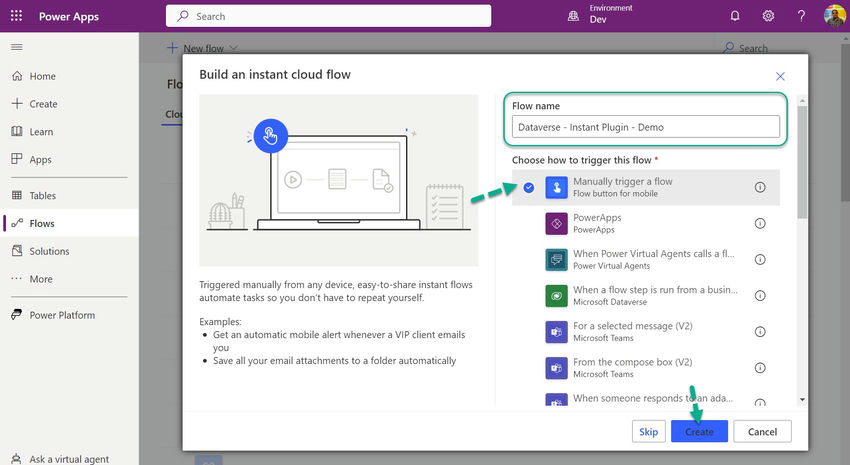Image resolution: width=850 pixels, height=465 pixels.
Task: Show info for From the compose box
Action: [760, 368]
